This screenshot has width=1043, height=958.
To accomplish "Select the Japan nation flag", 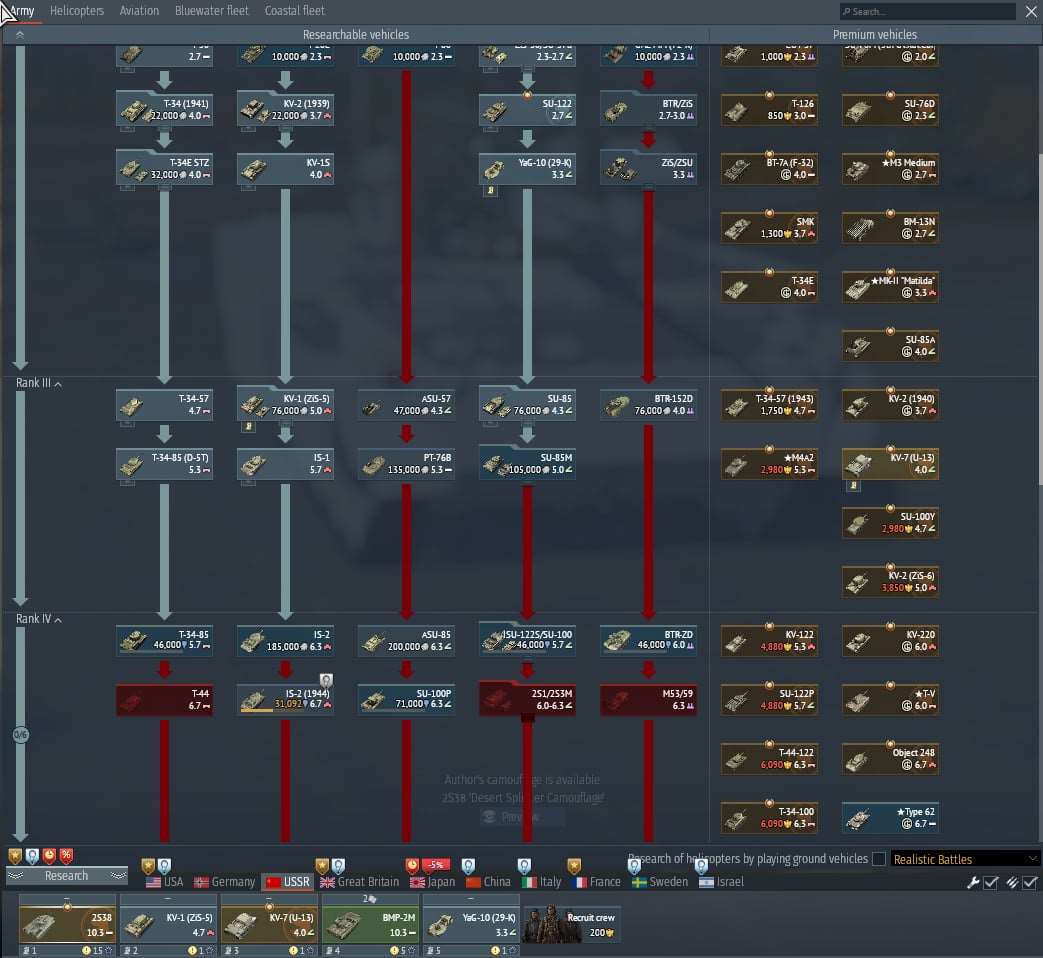I will click(x=432, y=881).
